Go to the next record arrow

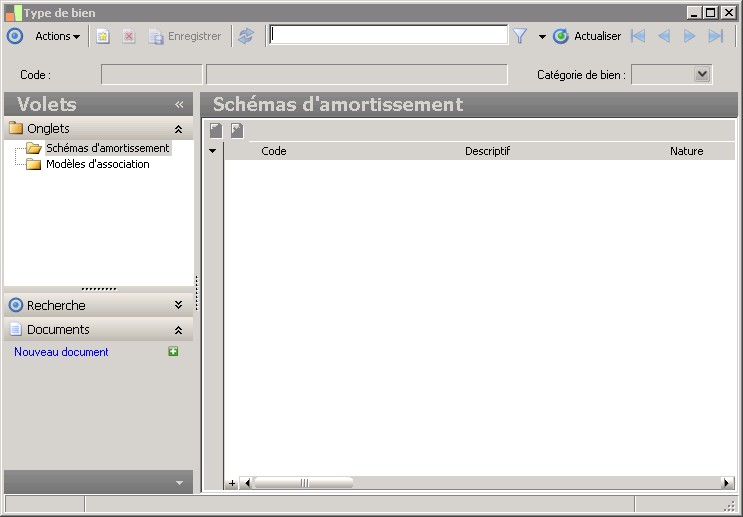coord(689,36)
